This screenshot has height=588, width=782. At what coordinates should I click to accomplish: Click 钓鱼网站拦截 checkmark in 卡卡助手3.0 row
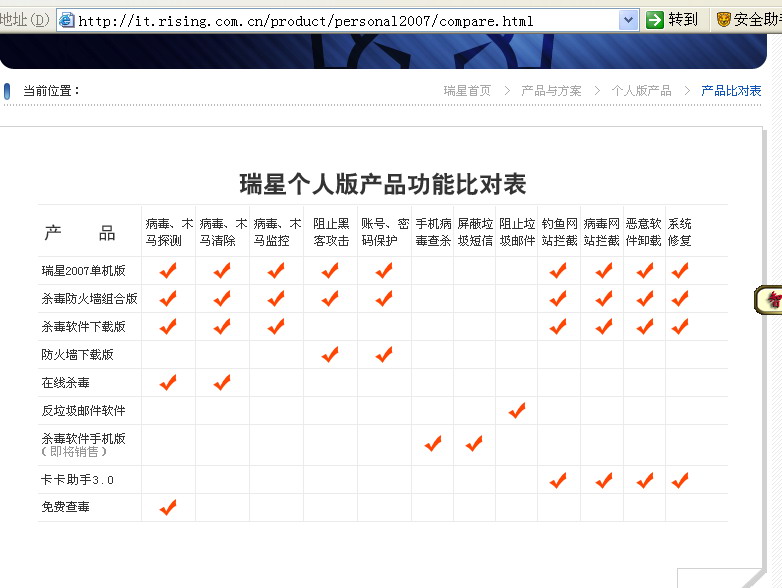pos(558,481)
